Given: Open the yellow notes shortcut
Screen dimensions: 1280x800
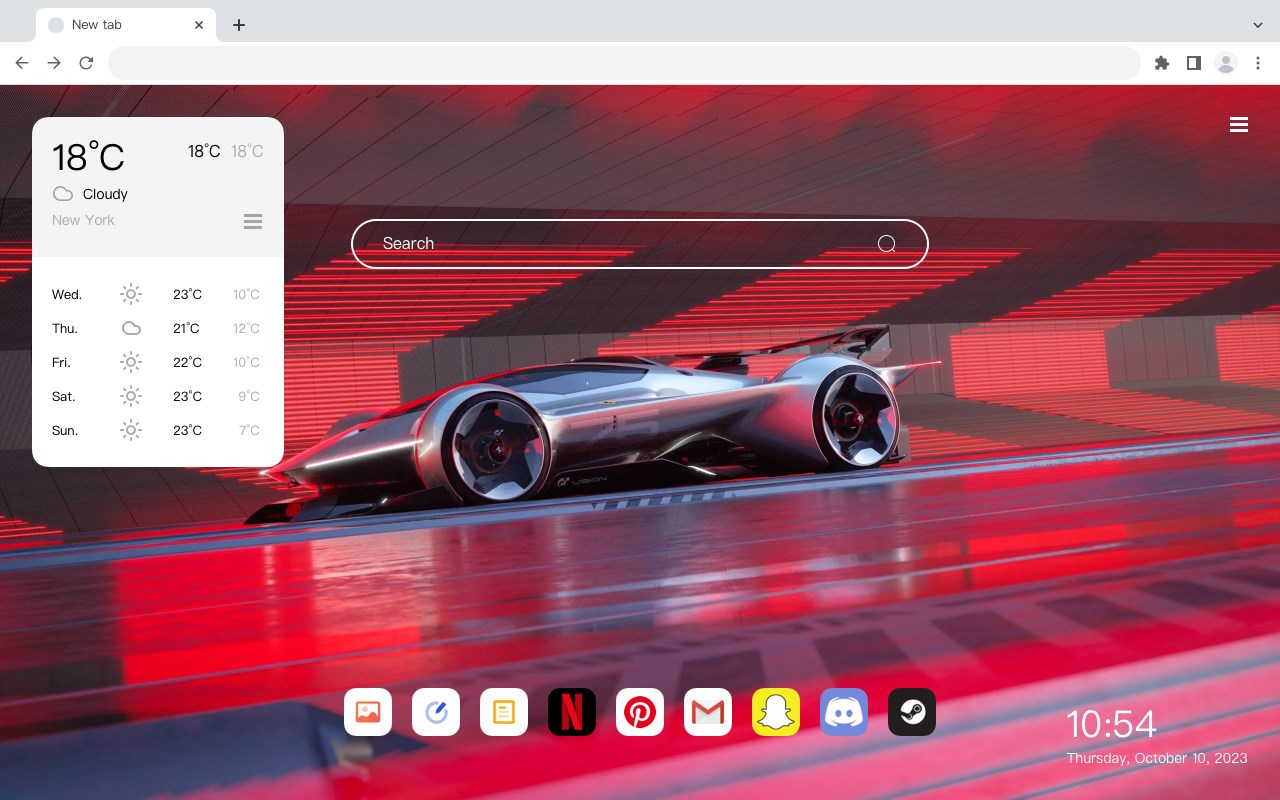Looking at the screenshot, I should pos(504,712).
